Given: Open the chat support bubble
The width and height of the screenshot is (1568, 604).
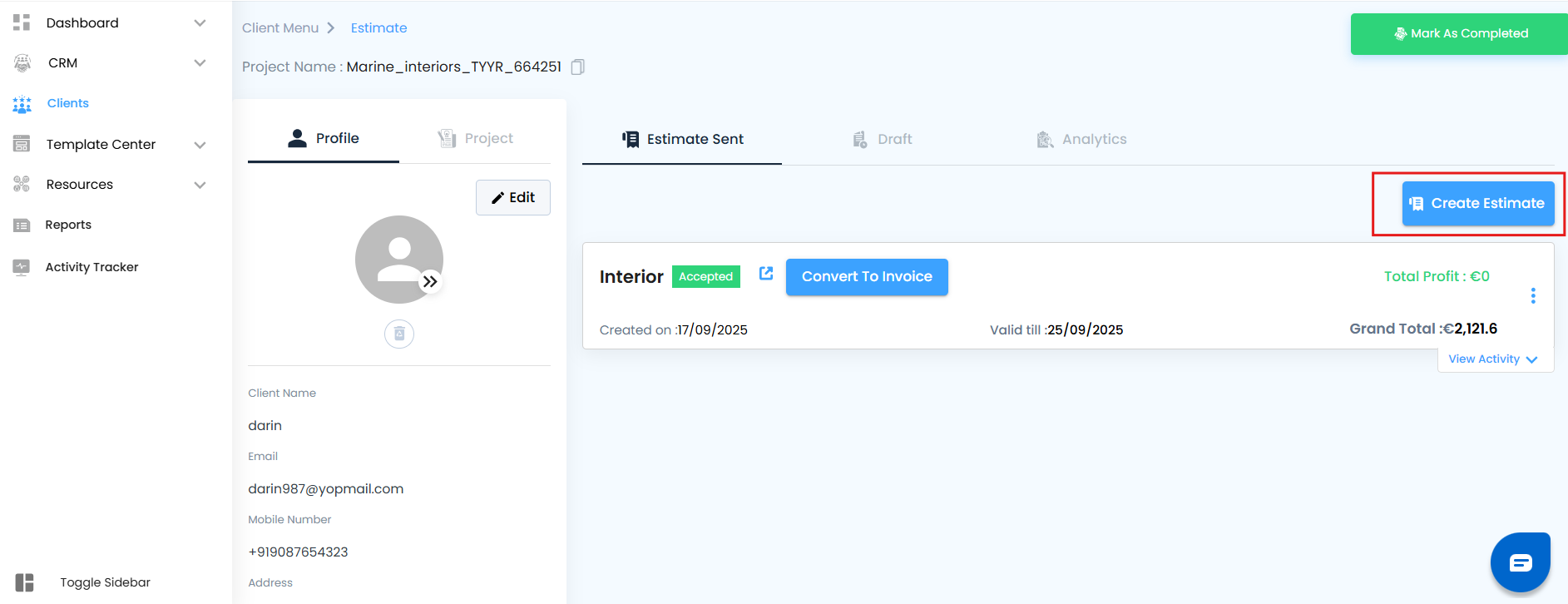Looking at the screenshot, I should (x=1520, y=562).
